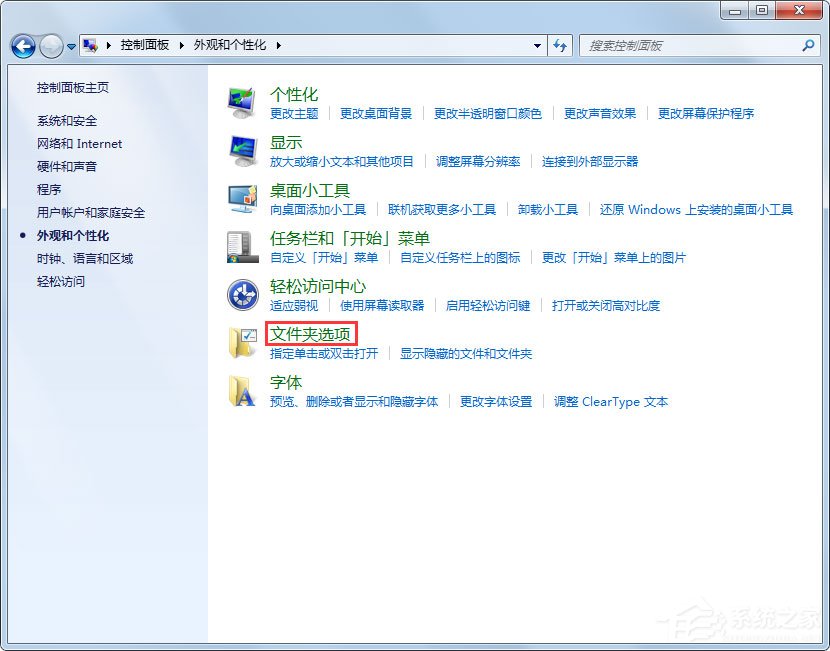This screenshot has width=830, height=651.
Task: Open the 个性化 (Personalization) icon
Action: [242, 98]
